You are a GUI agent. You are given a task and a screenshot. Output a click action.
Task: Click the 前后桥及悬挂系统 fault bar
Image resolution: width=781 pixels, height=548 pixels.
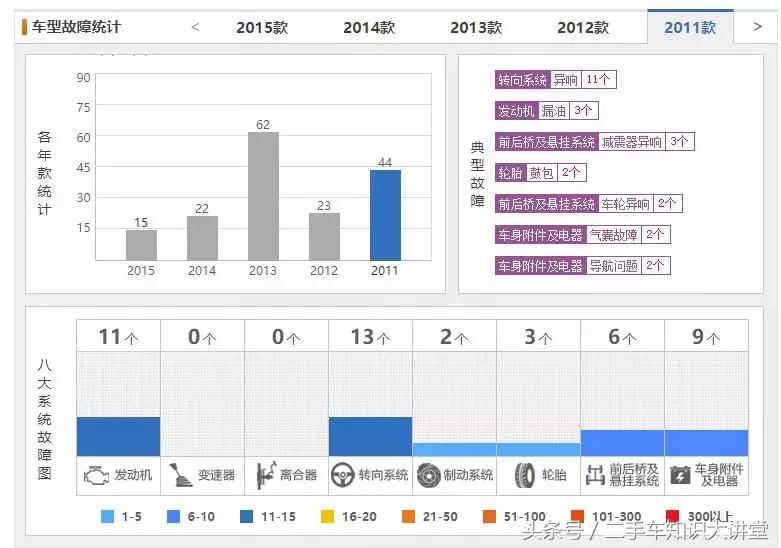623,443
